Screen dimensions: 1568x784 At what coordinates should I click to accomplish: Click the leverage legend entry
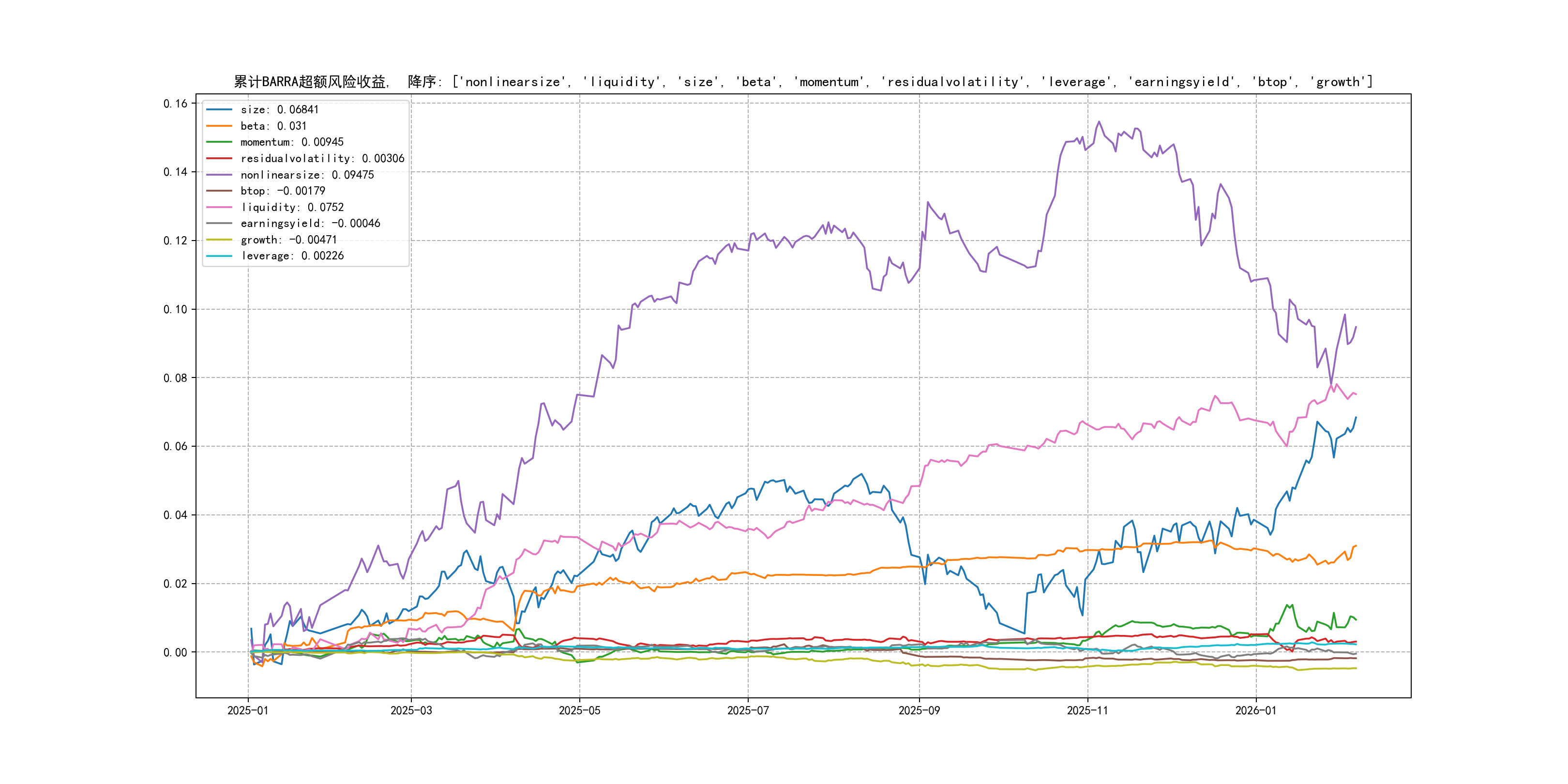(x=291, y=256)
